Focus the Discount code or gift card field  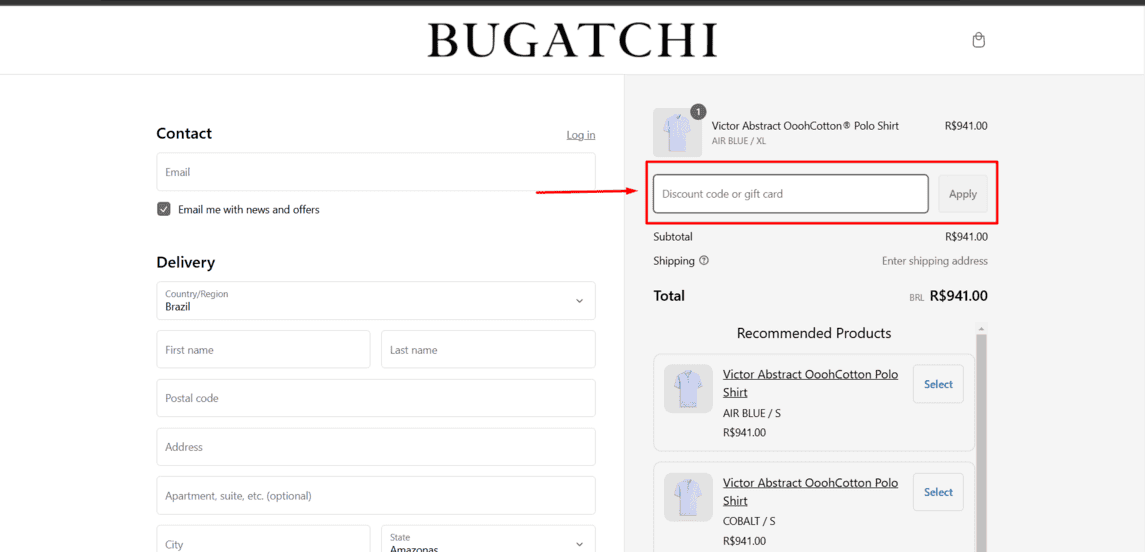(x=791, y=194)
